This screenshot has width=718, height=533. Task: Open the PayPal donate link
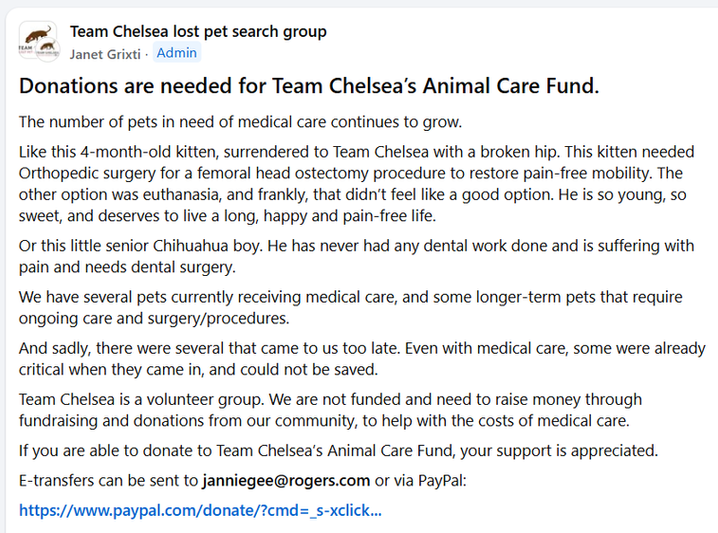point(200,509)
